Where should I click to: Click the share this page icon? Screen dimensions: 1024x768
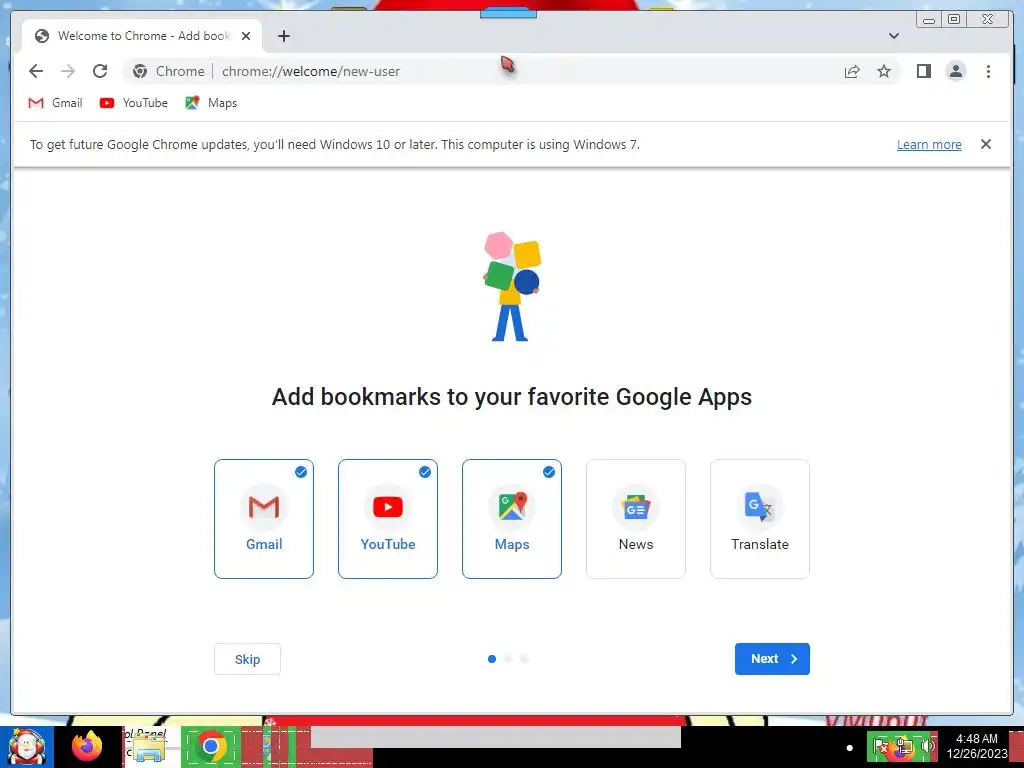pyautogui.click(x=852, y=71)
